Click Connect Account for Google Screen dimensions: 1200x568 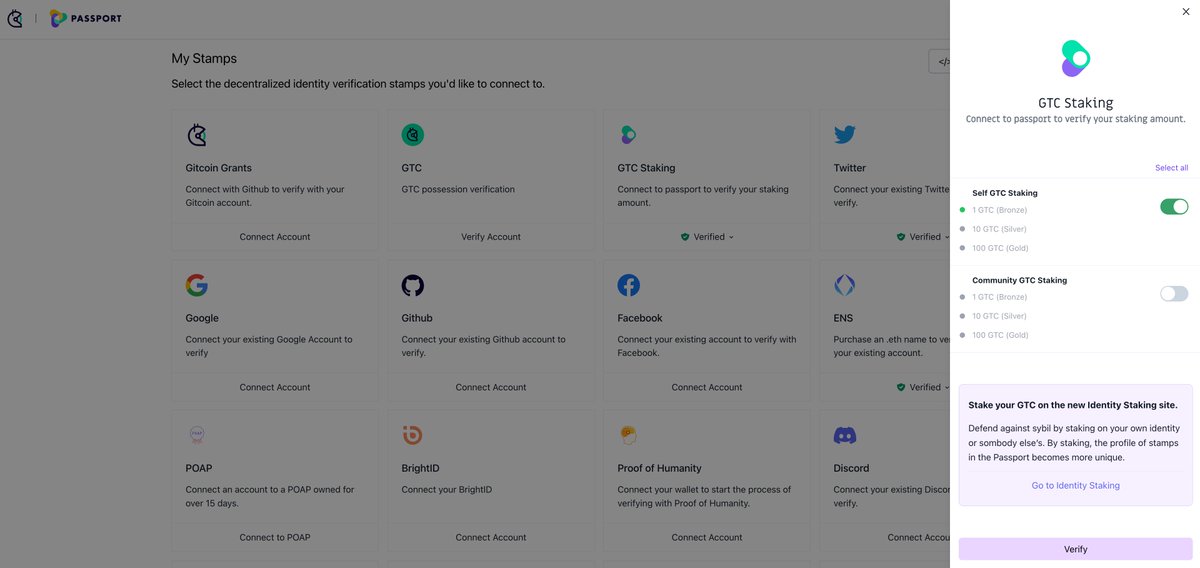[x=275, y=387]
